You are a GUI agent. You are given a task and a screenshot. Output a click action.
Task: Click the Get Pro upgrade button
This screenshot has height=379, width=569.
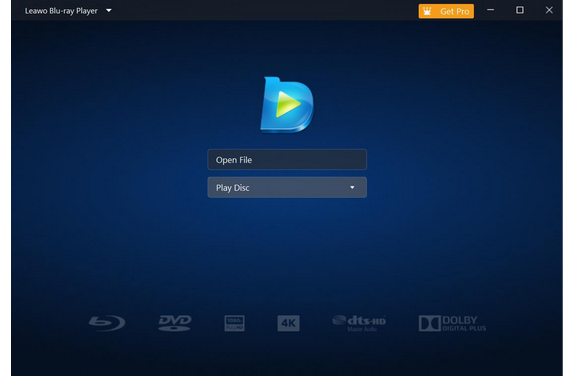click(446, 11)
